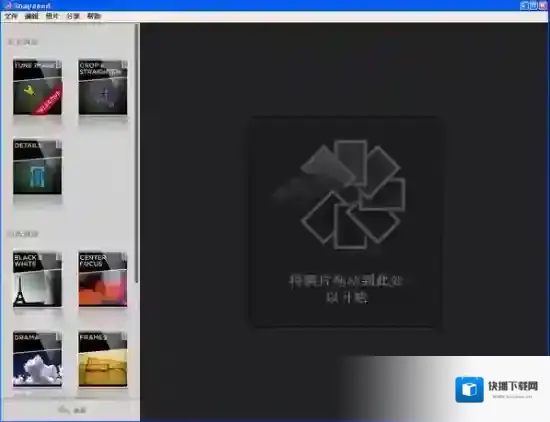The image size is (550, 422).
Task: Open the 帮助 (Help) menu
Action: click(94, 16)
